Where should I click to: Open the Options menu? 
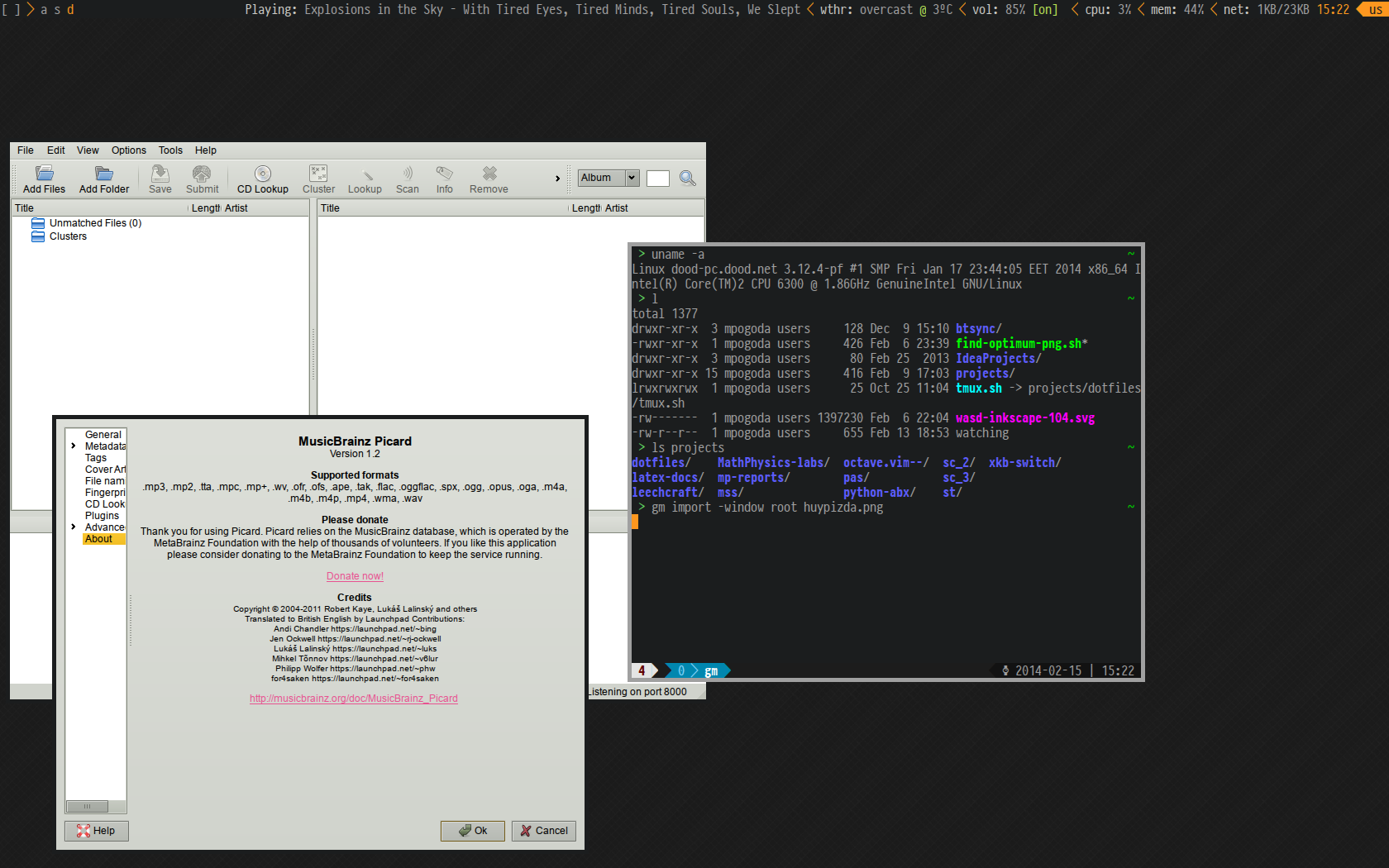(129, 150)
